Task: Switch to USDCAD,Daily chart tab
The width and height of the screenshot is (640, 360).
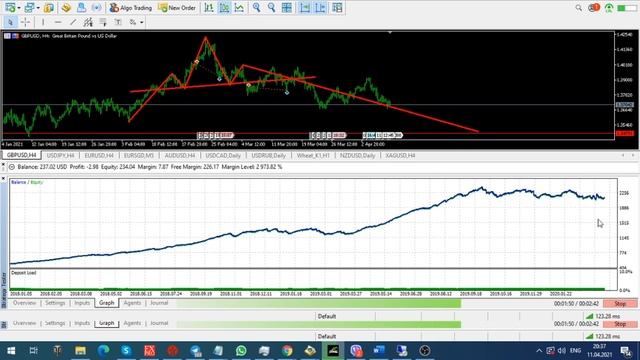Action: point(223,156)
